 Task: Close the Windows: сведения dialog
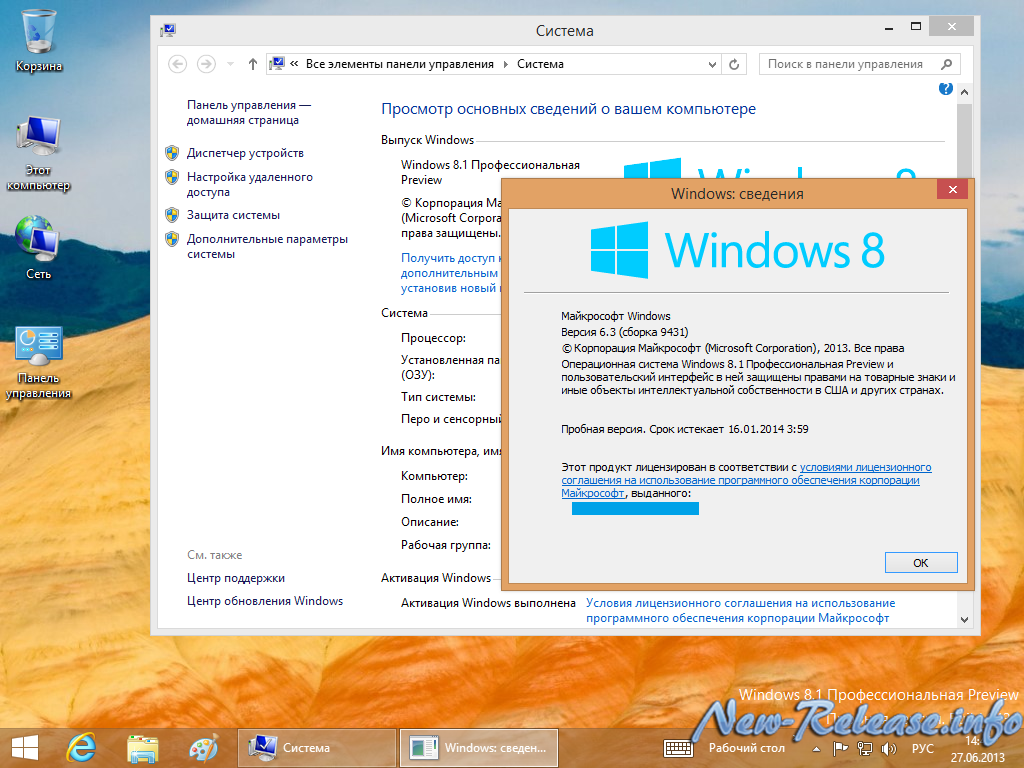[952, 189]
